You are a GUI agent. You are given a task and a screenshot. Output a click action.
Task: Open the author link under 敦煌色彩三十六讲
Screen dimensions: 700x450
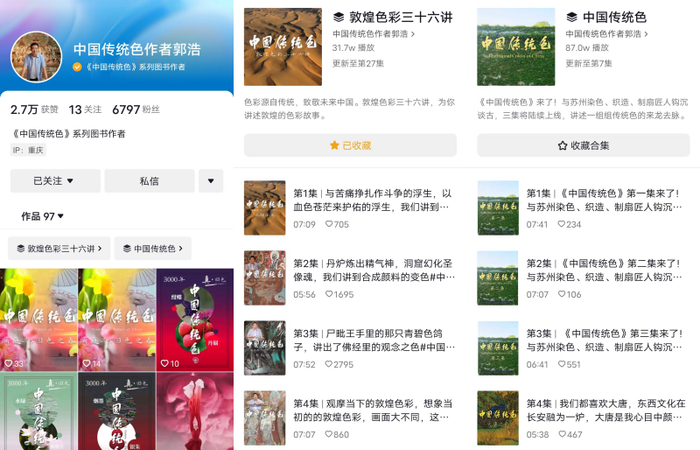point(373,34)
